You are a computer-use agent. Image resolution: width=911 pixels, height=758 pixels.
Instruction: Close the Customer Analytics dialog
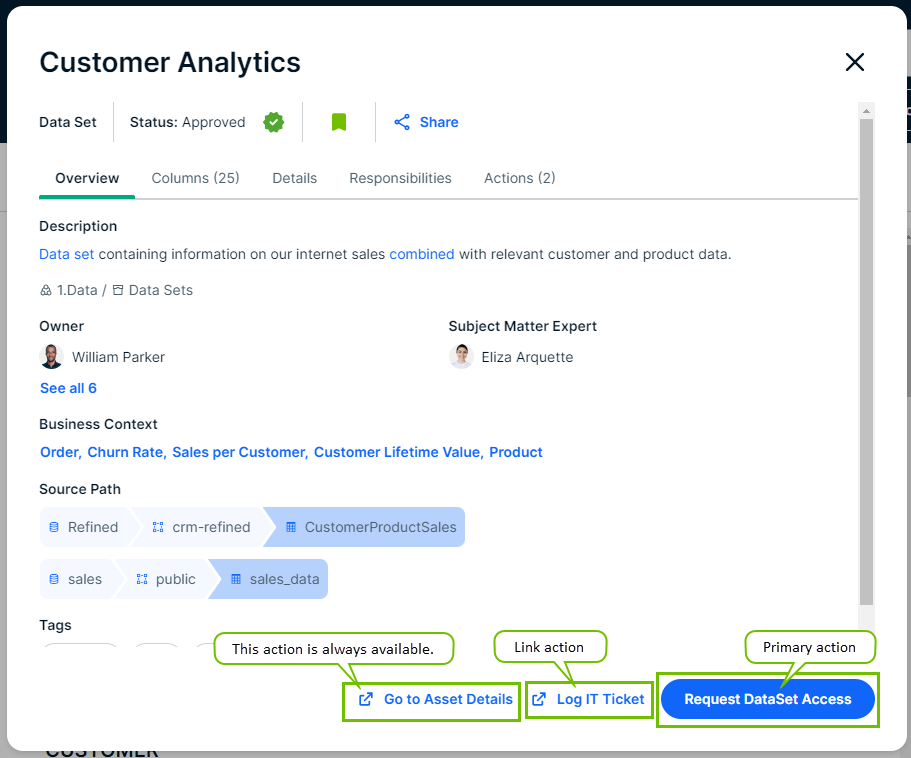(854, 62)
